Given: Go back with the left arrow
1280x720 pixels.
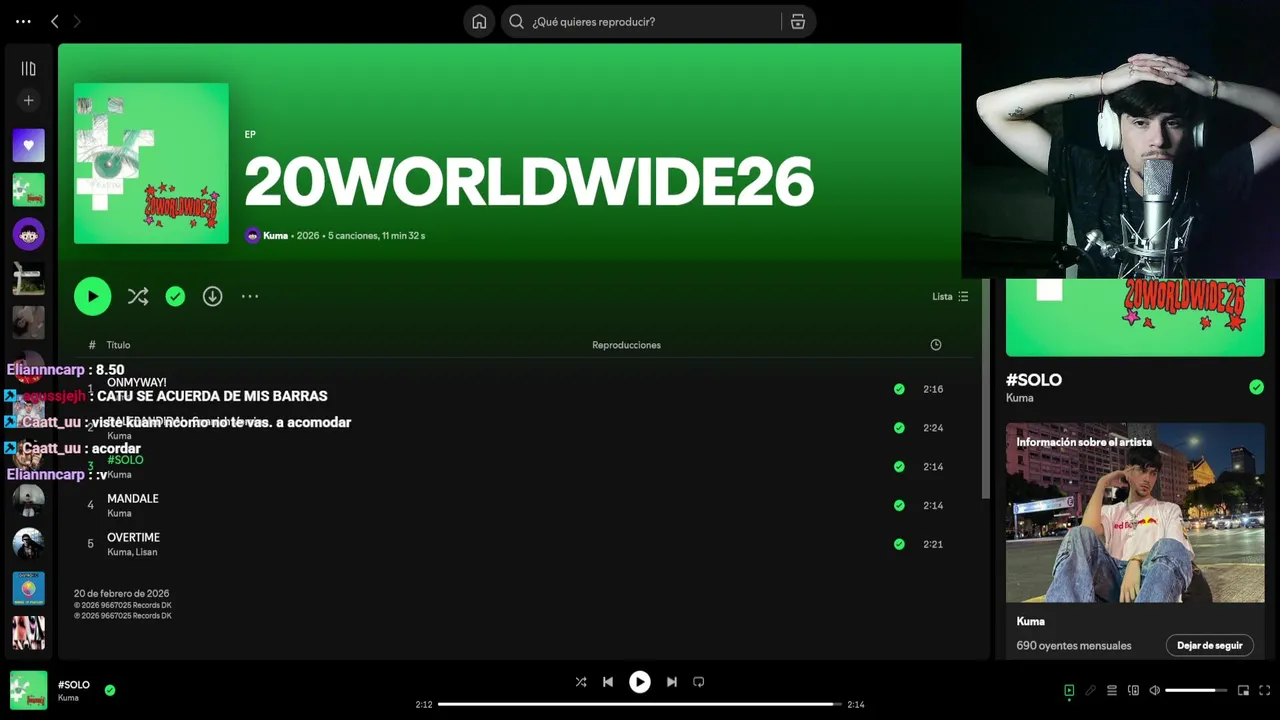Looking at the screenshot, I should coord(55,21).
